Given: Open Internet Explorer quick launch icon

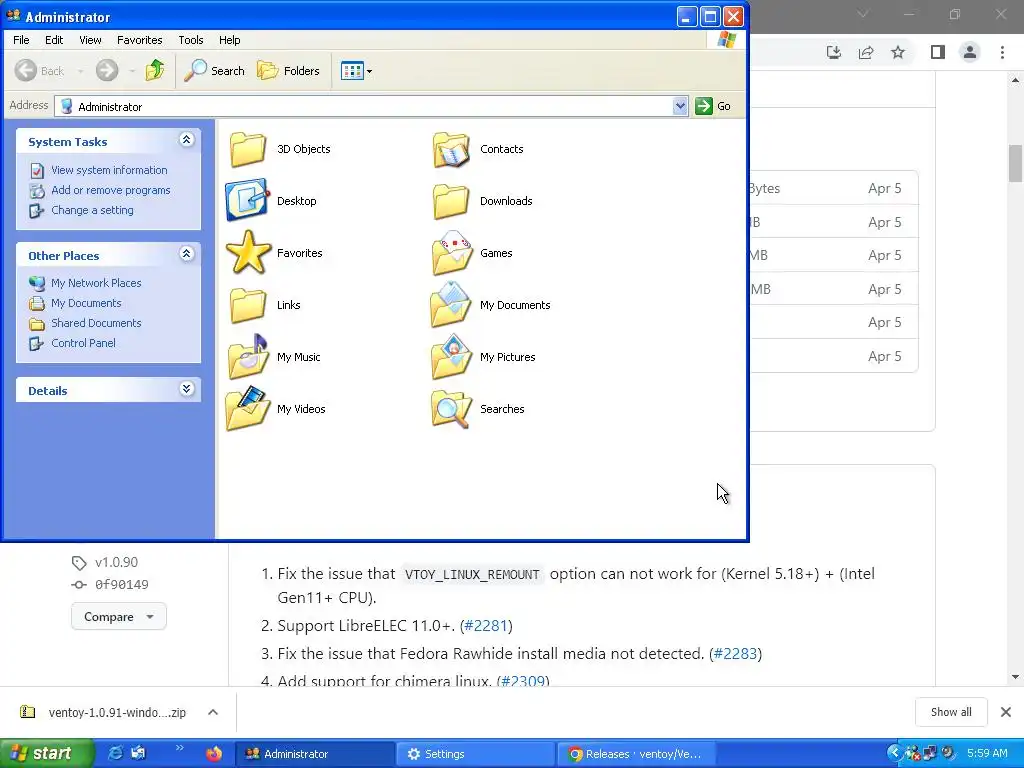Looking at the screenshot, I should coord(115,754).
